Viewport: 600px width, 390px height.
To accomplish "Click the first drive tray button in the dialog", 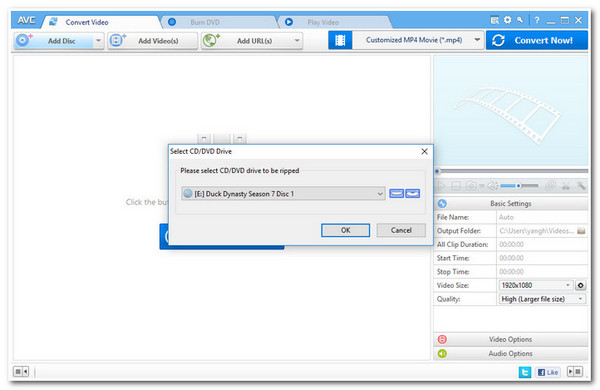I will 396,194.
